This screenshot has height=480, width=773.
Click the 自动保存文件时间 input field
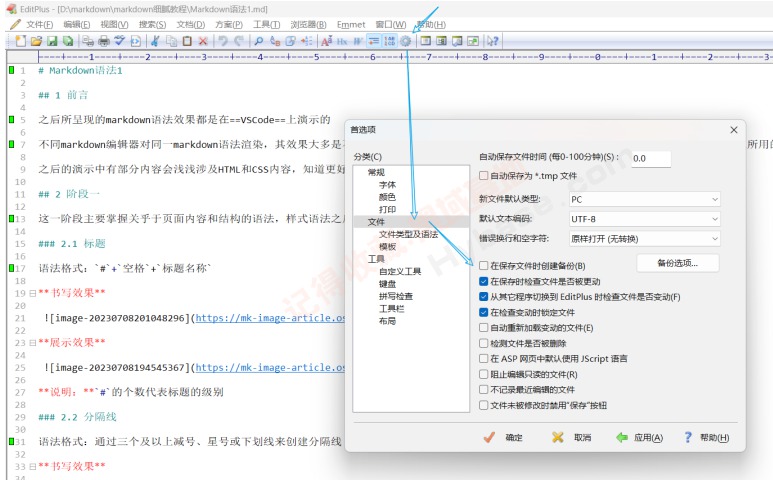(x=651, y=158)
